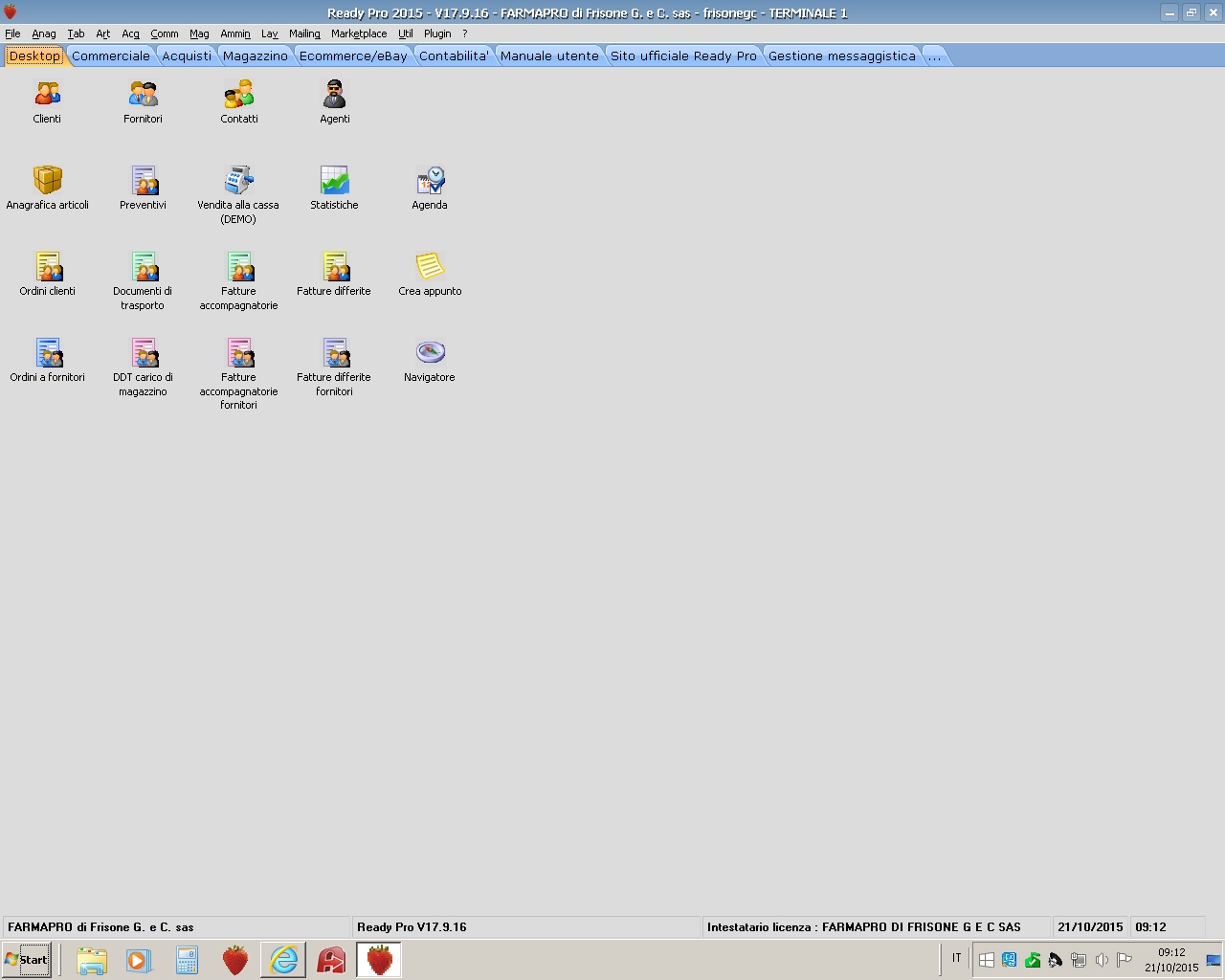Image resolution: width=1225 pixels, height=980 pixels.
Task: Open the media player taskbar icon
Action: point(139,960)
